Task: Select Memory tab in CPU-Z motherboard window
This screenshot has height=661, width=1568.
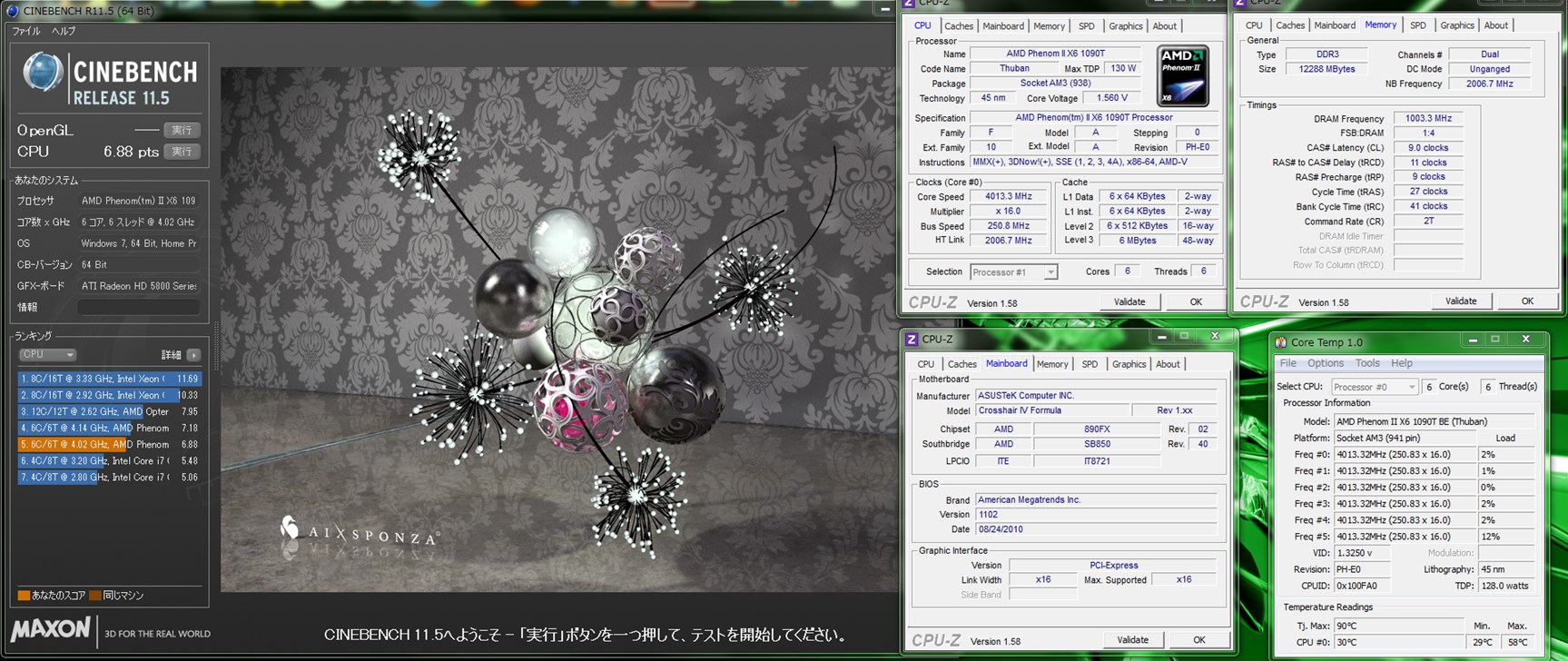Action: pyautogui.click(x=1052, y=364)
